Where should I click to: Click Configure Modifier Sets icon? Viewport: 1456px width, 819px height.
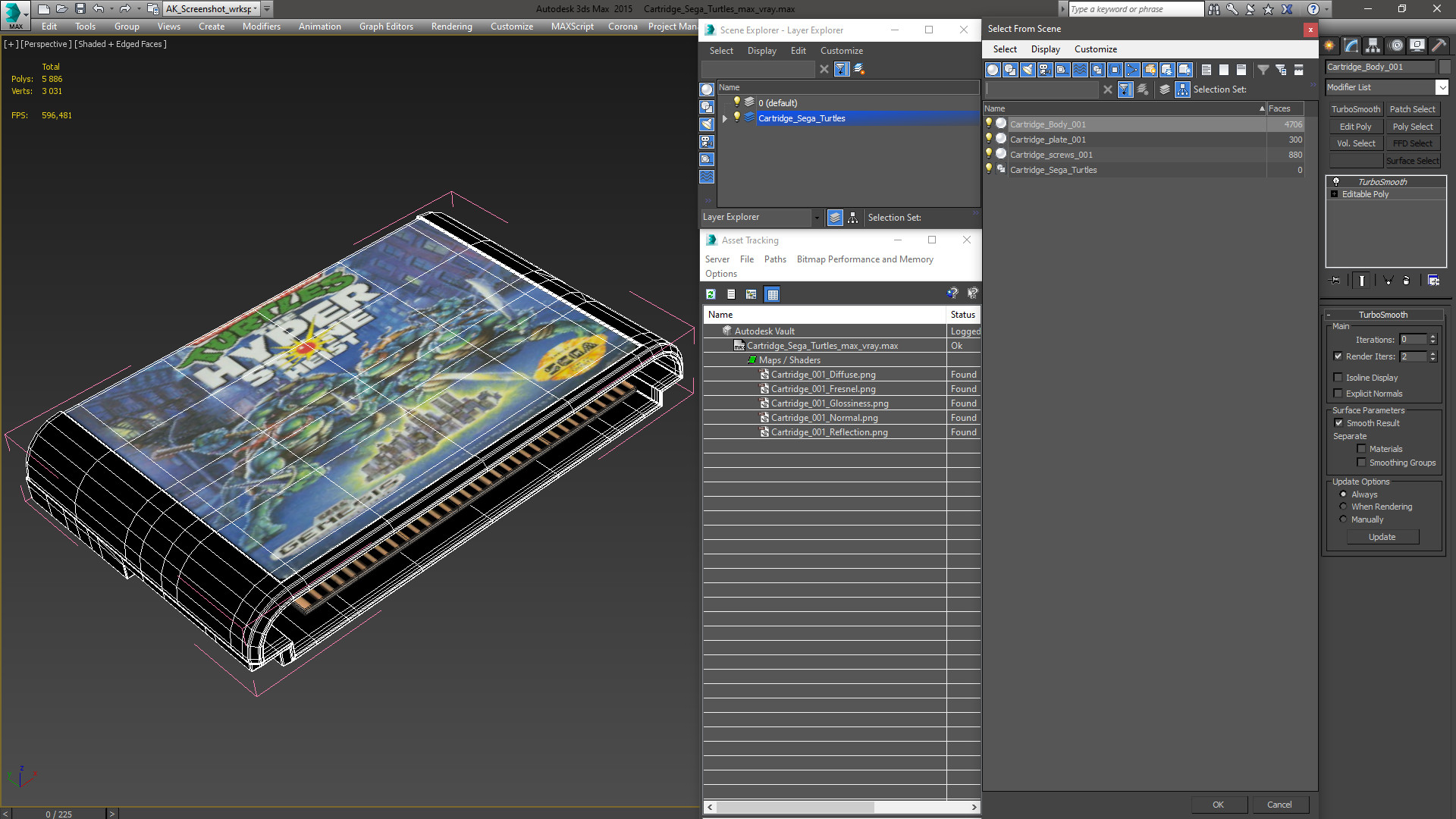click(1433, 281)
